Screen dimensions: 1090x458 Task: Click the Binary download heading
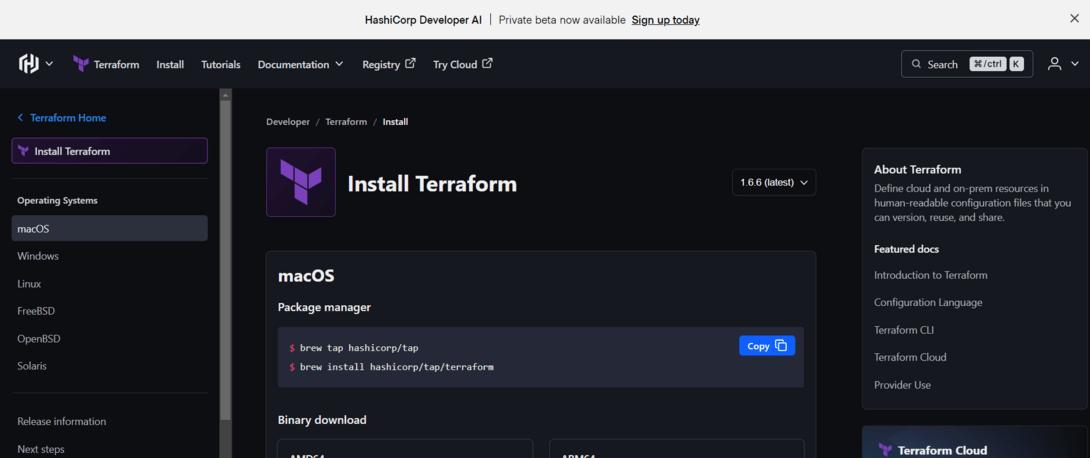click(323, 420)
